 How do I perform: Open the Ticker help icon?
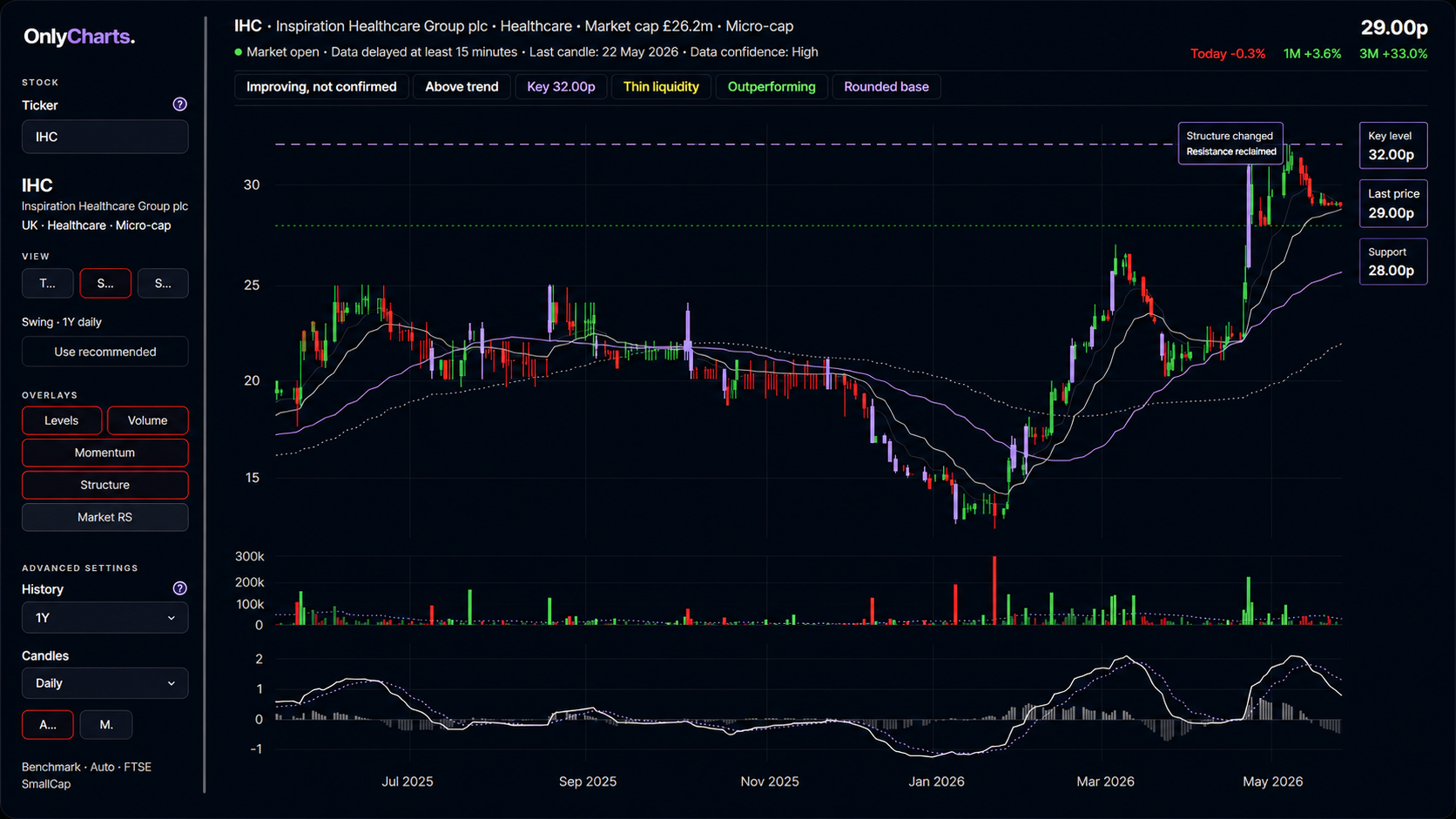tap(180, 104)
